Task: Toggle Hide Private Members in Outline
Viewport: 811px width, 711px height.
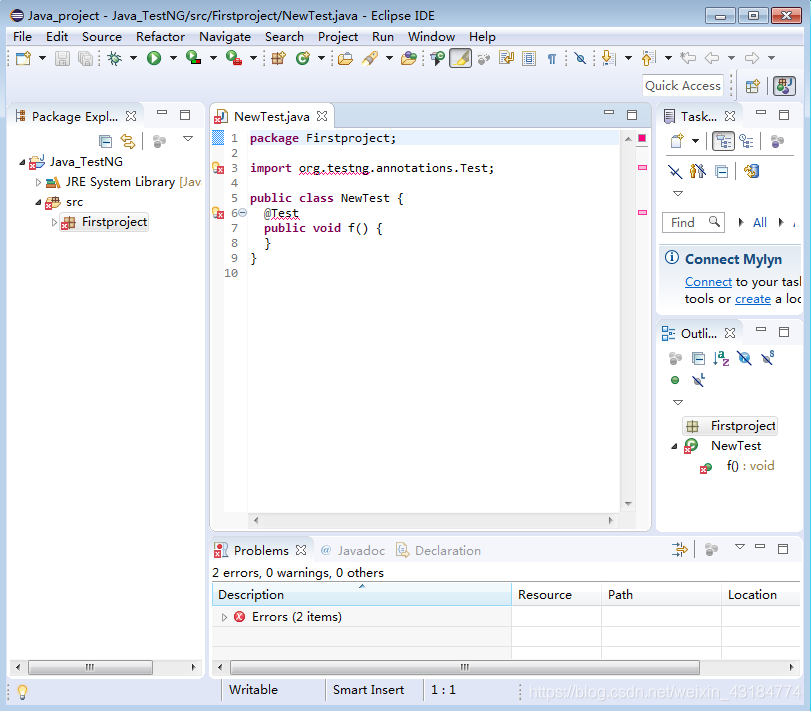Action: coord(674,380)
